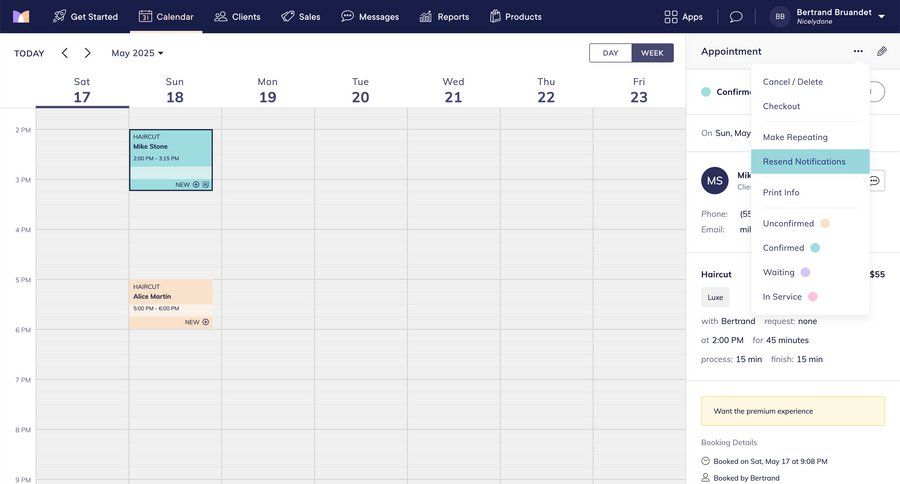Set status to Waiting
This screenshot has width=900, height=484.
(810, 272)
